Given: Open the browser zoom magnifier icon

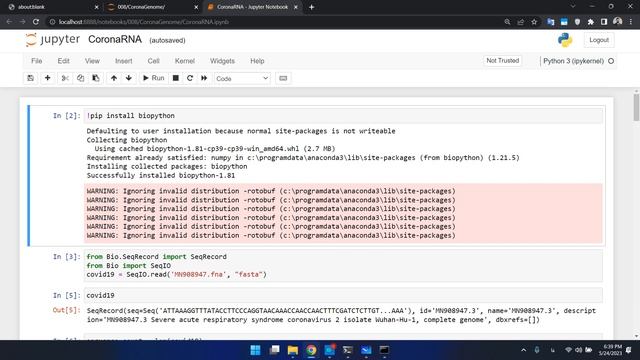Looking at the screenshot, I should pos(507,22).
